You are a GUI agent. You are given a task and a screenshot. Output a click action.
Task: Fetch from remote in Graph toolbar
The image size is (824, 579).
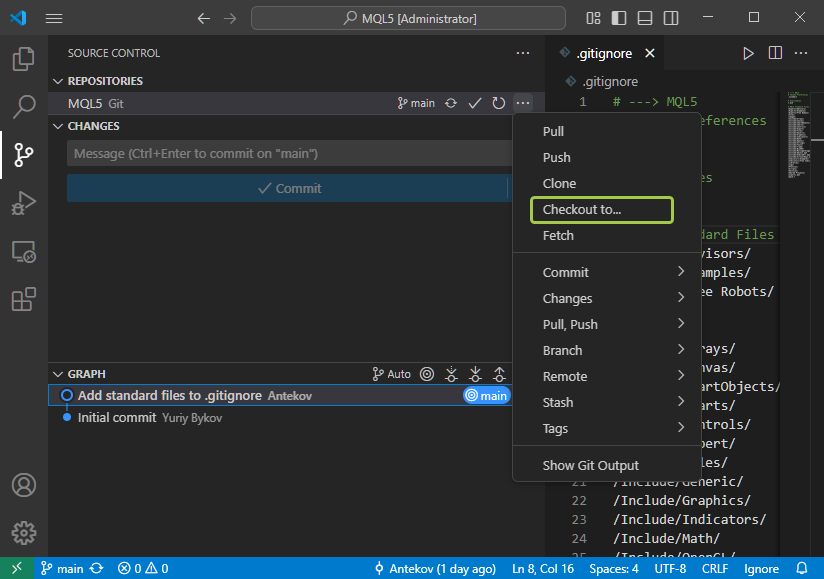coord(451,374)
